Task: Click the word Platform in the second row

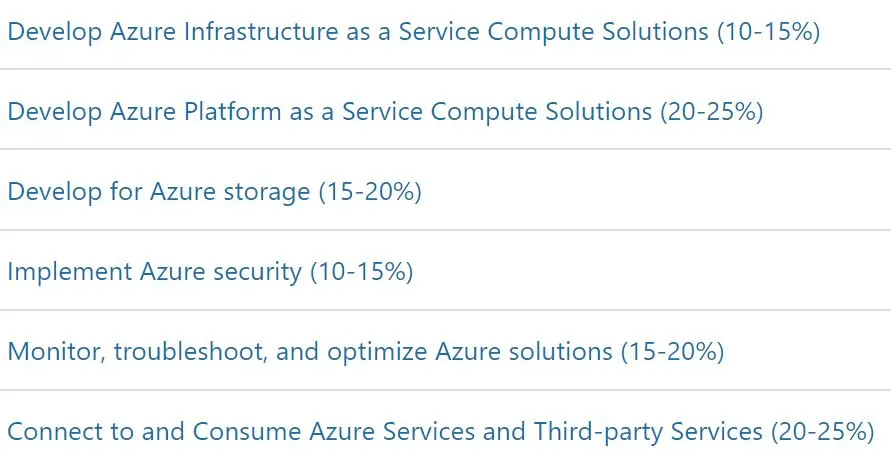Action: coord(232,111)
